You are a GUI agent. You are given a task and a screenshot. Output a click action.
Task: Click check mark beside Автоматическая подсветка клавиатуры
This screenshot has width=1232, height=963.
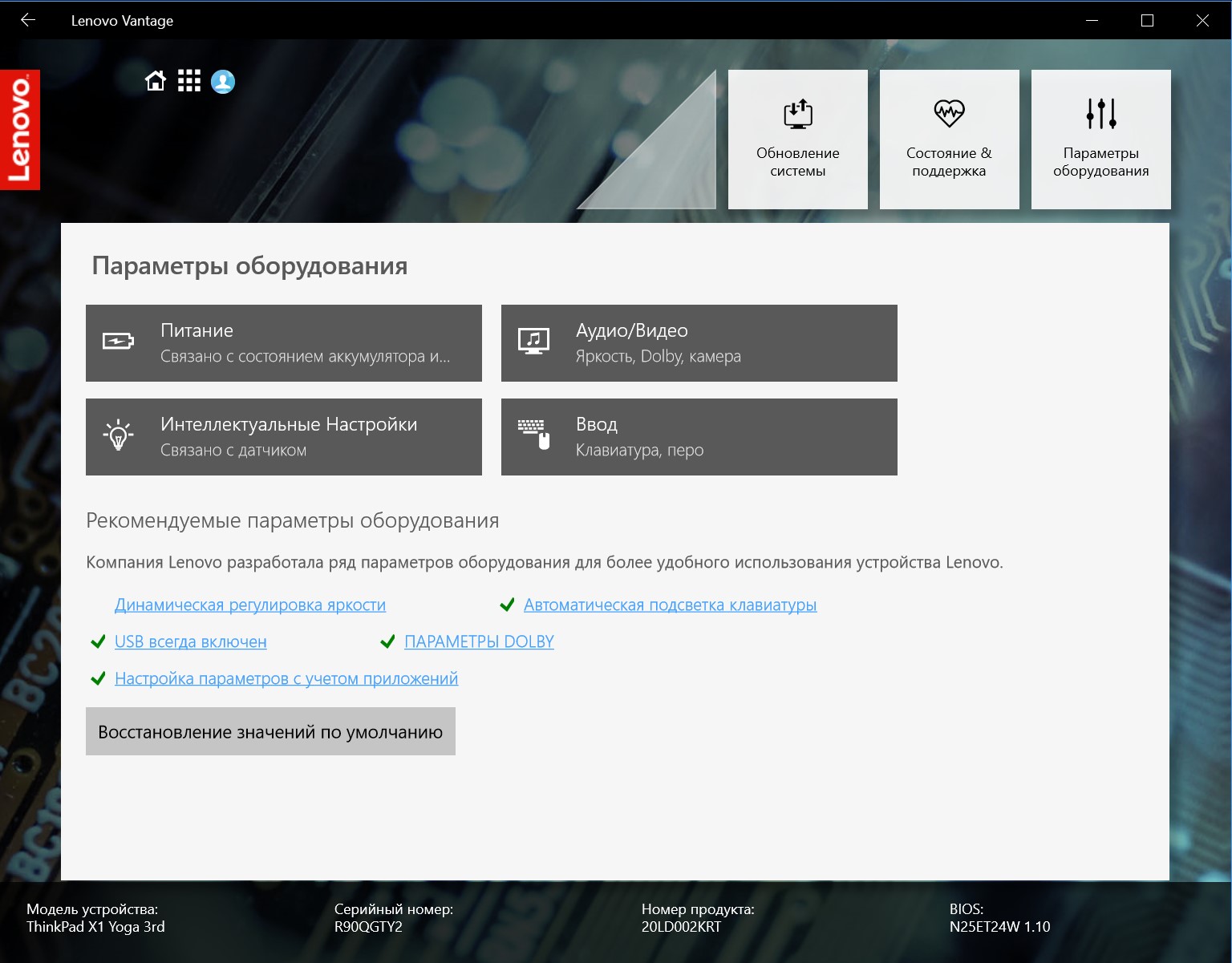[507, 605]
